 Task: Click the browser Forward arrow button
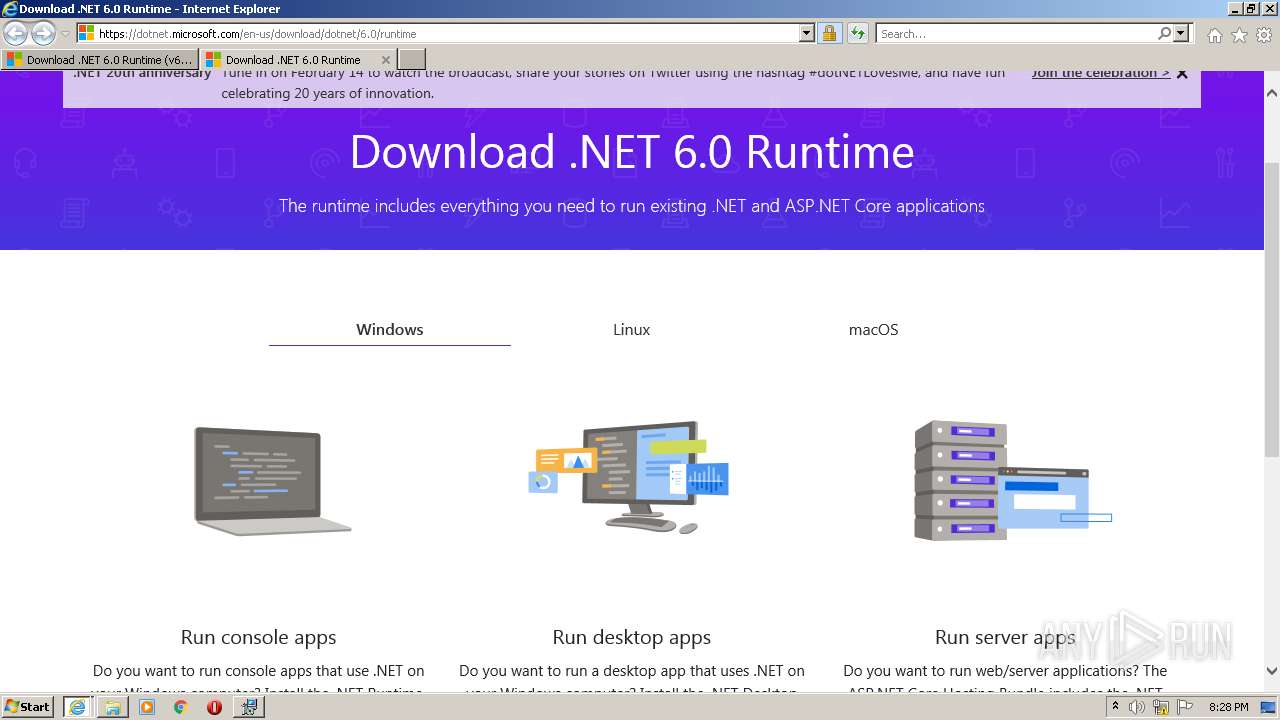tap(43, 34)
